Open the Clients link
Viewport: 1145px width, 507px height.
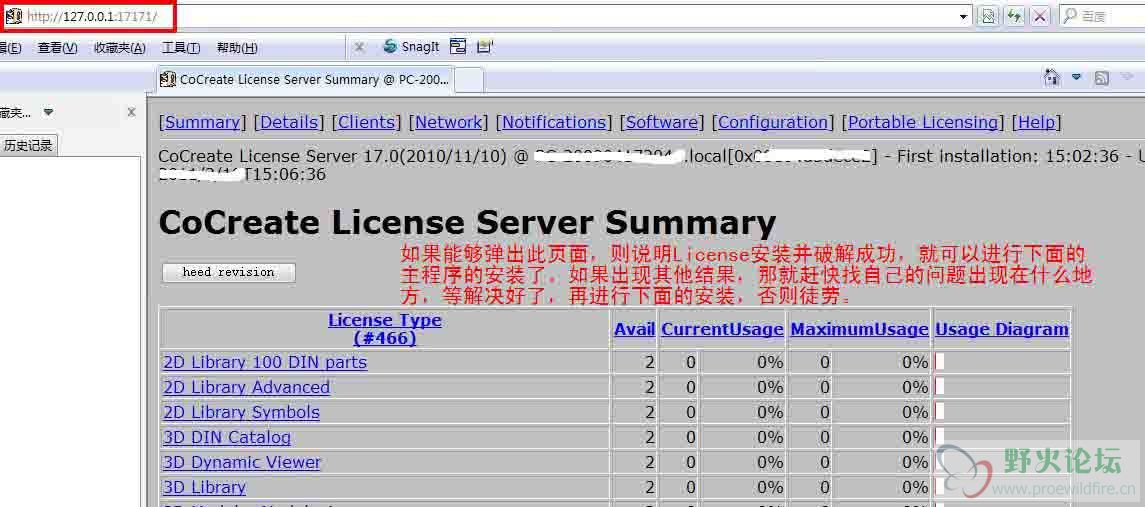367,123
